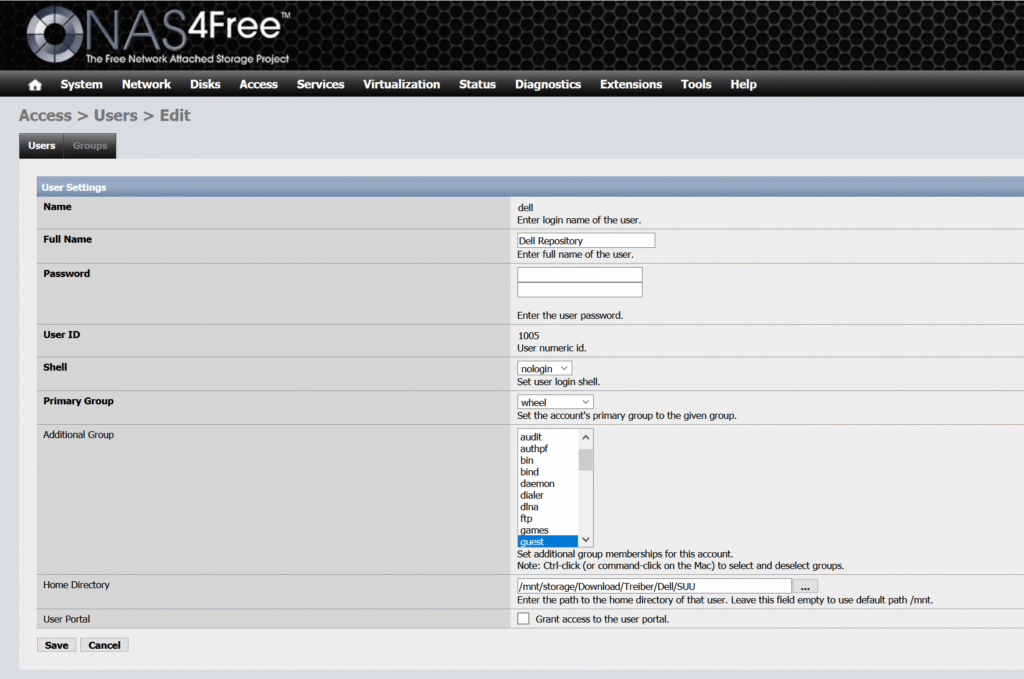Click the first Password field

pyautogui.click(x=579, y=274)
